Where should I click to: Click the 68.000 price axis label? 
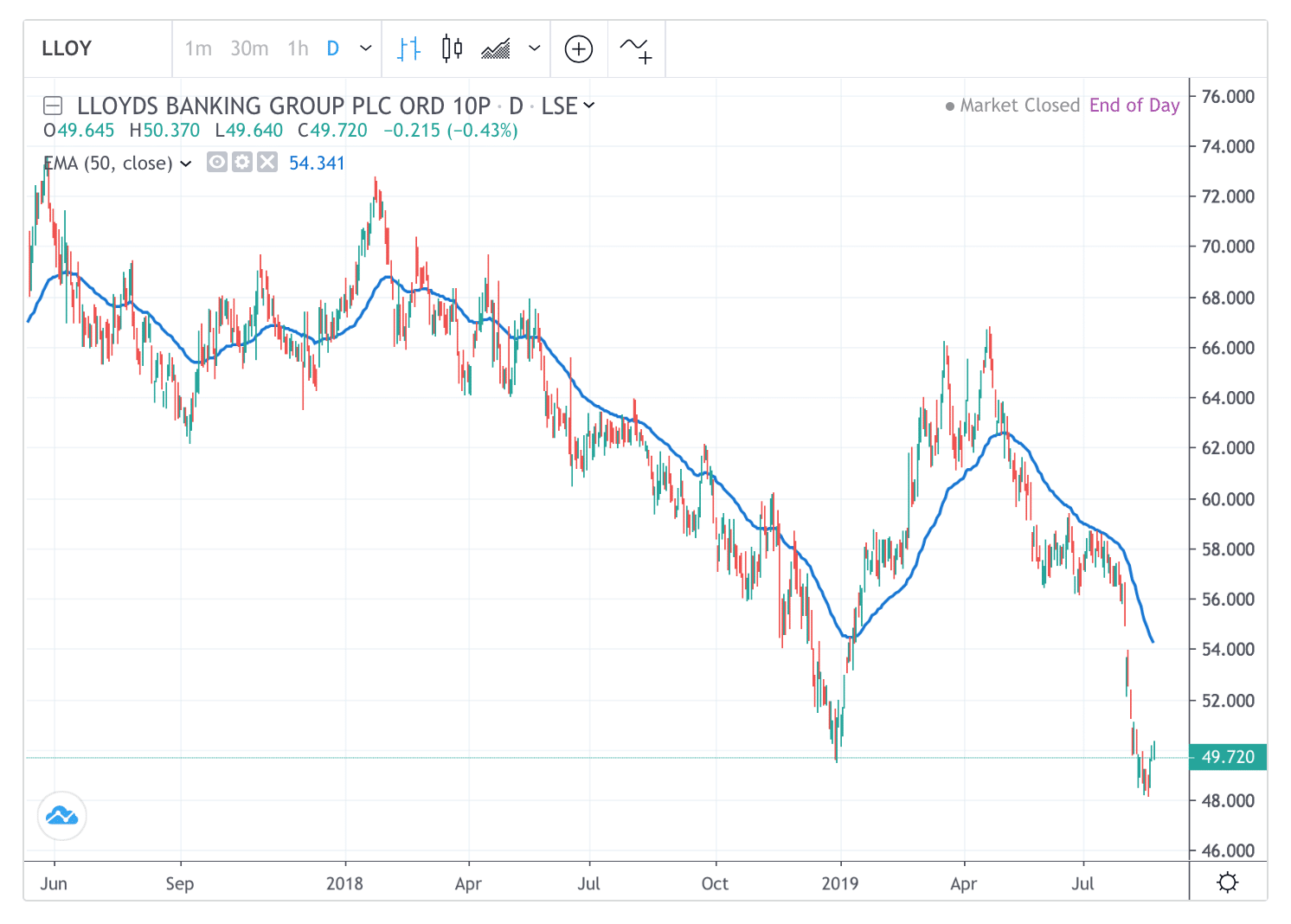pyautogui.click(x=1228, y=298)
